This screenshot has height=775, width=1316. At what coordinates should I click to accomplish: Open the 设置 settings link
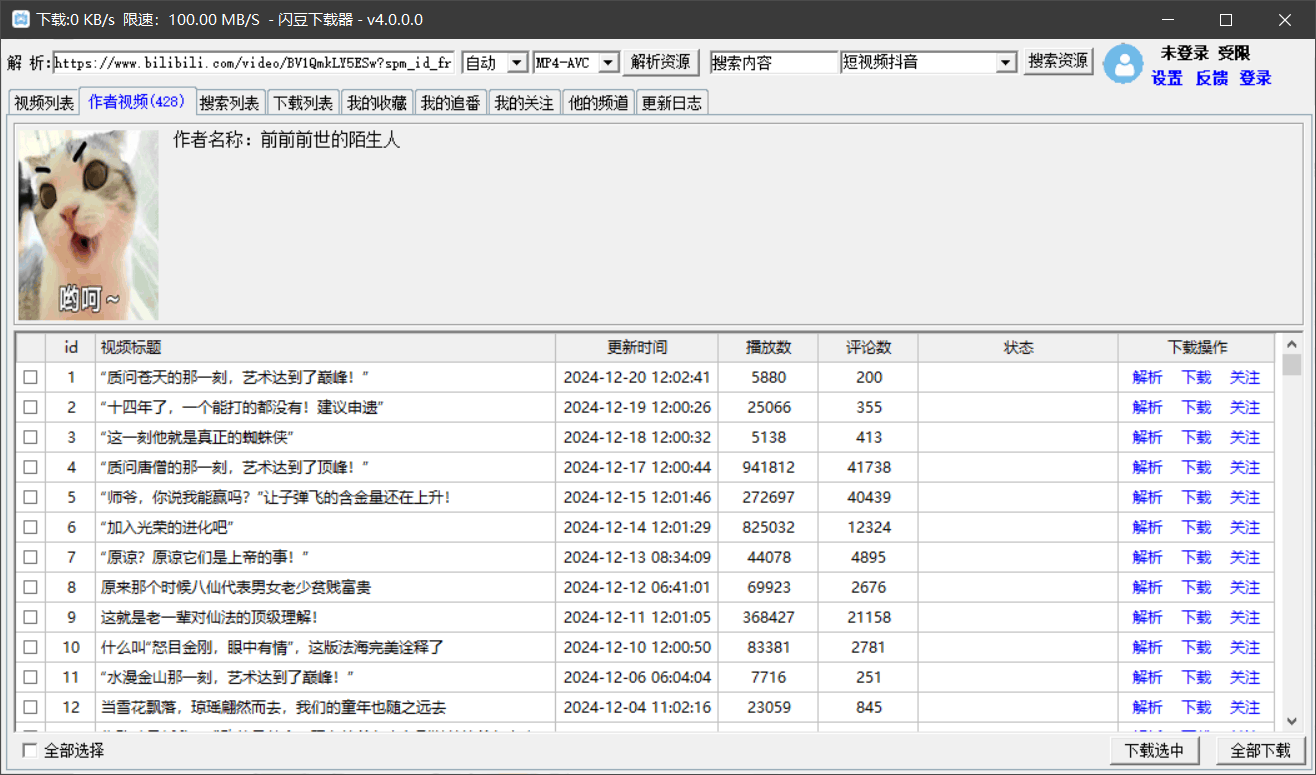point(1167,78)
